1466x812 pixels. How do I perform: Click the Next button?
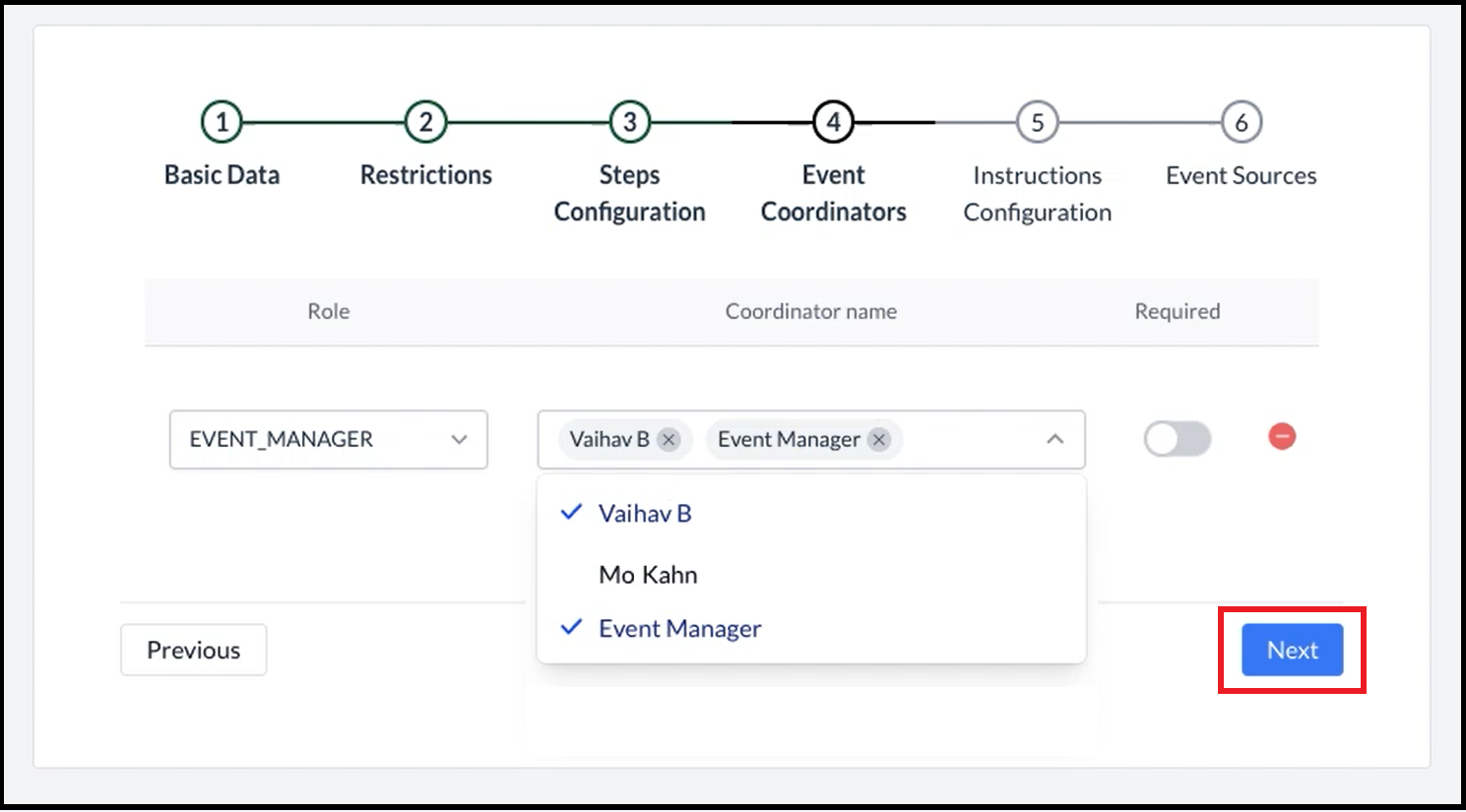coord(1292,650)
